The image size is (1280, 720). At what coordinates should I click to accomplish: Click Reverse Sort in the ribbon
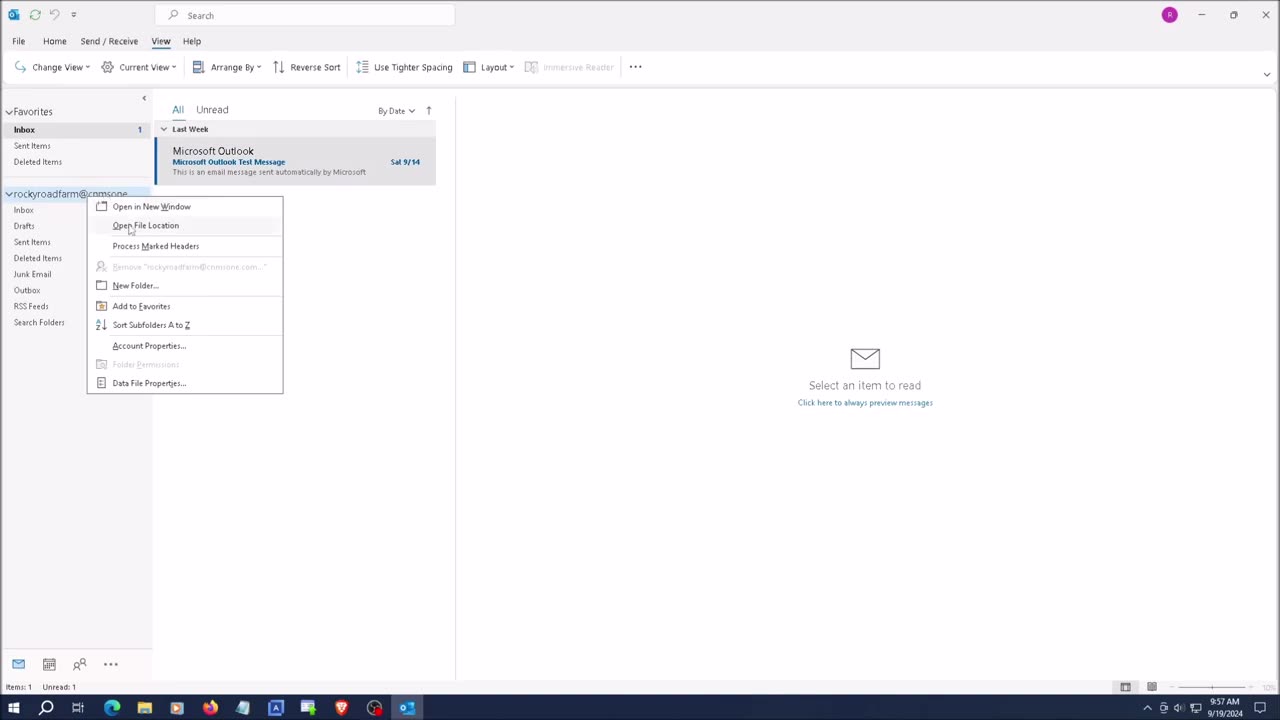point(306,67)
